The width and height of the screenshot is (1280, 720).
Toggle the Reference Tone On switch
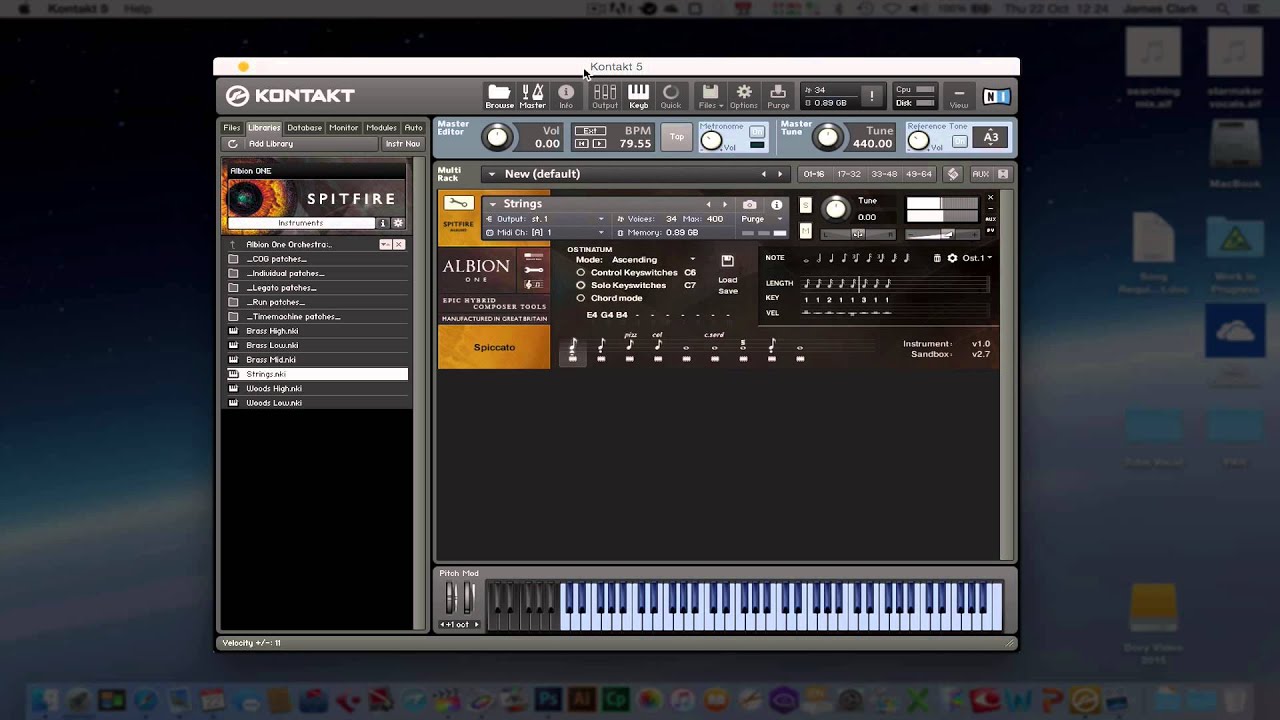point(960,141)
